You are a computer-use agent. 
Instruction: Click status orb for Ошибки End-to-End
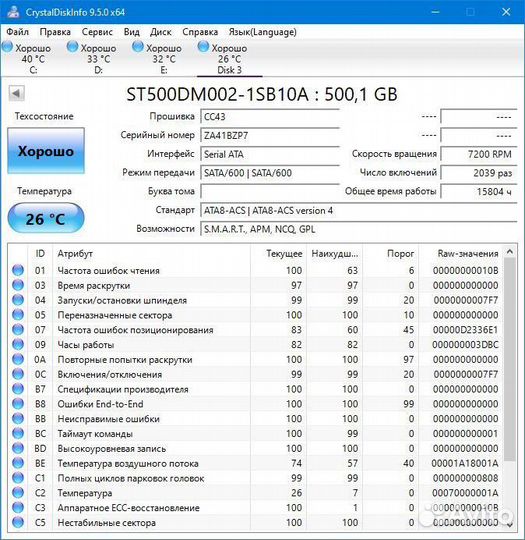(x=18, y=403)
